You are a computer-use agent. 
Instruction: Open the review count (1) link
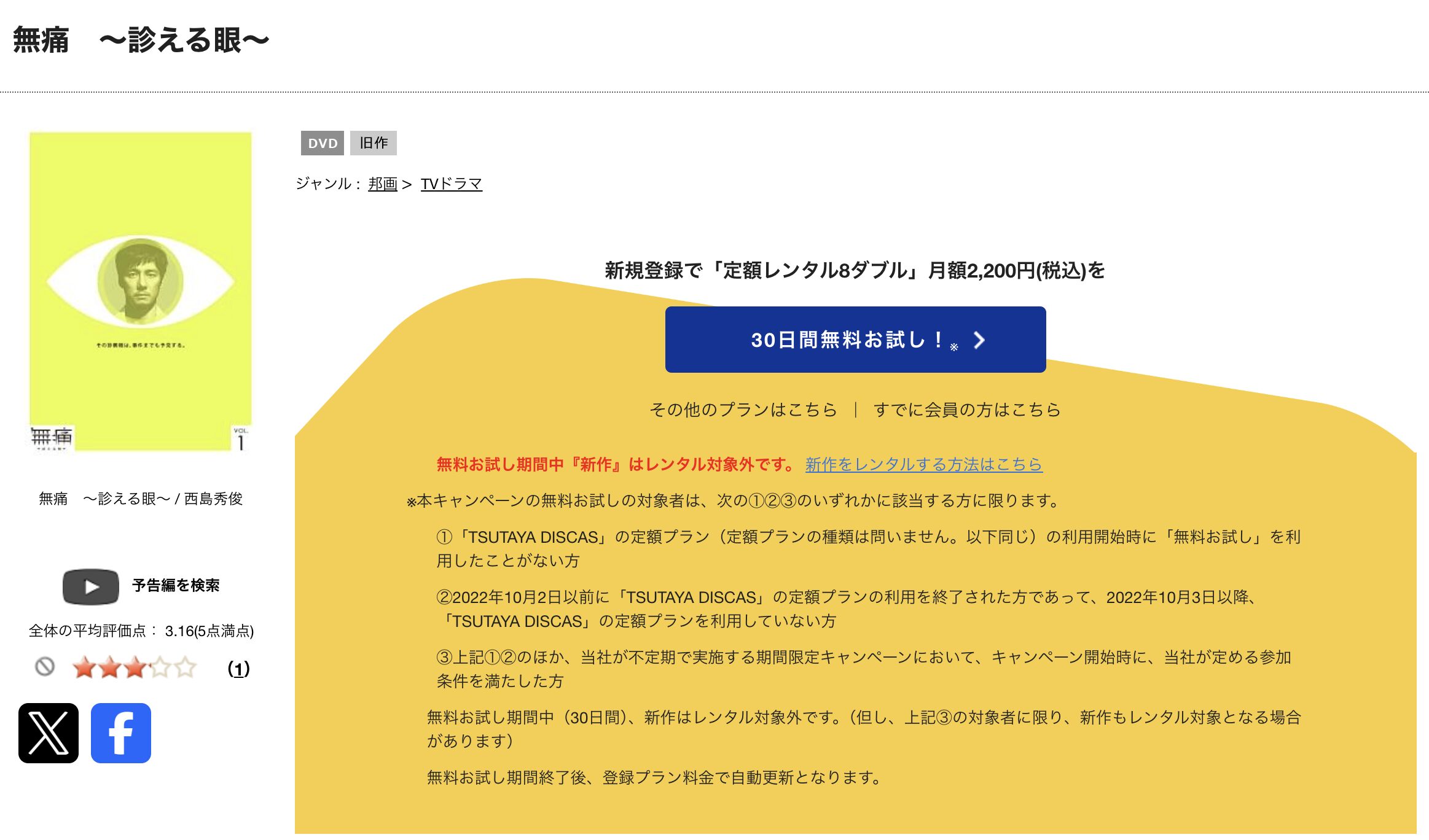pos(238,669)
